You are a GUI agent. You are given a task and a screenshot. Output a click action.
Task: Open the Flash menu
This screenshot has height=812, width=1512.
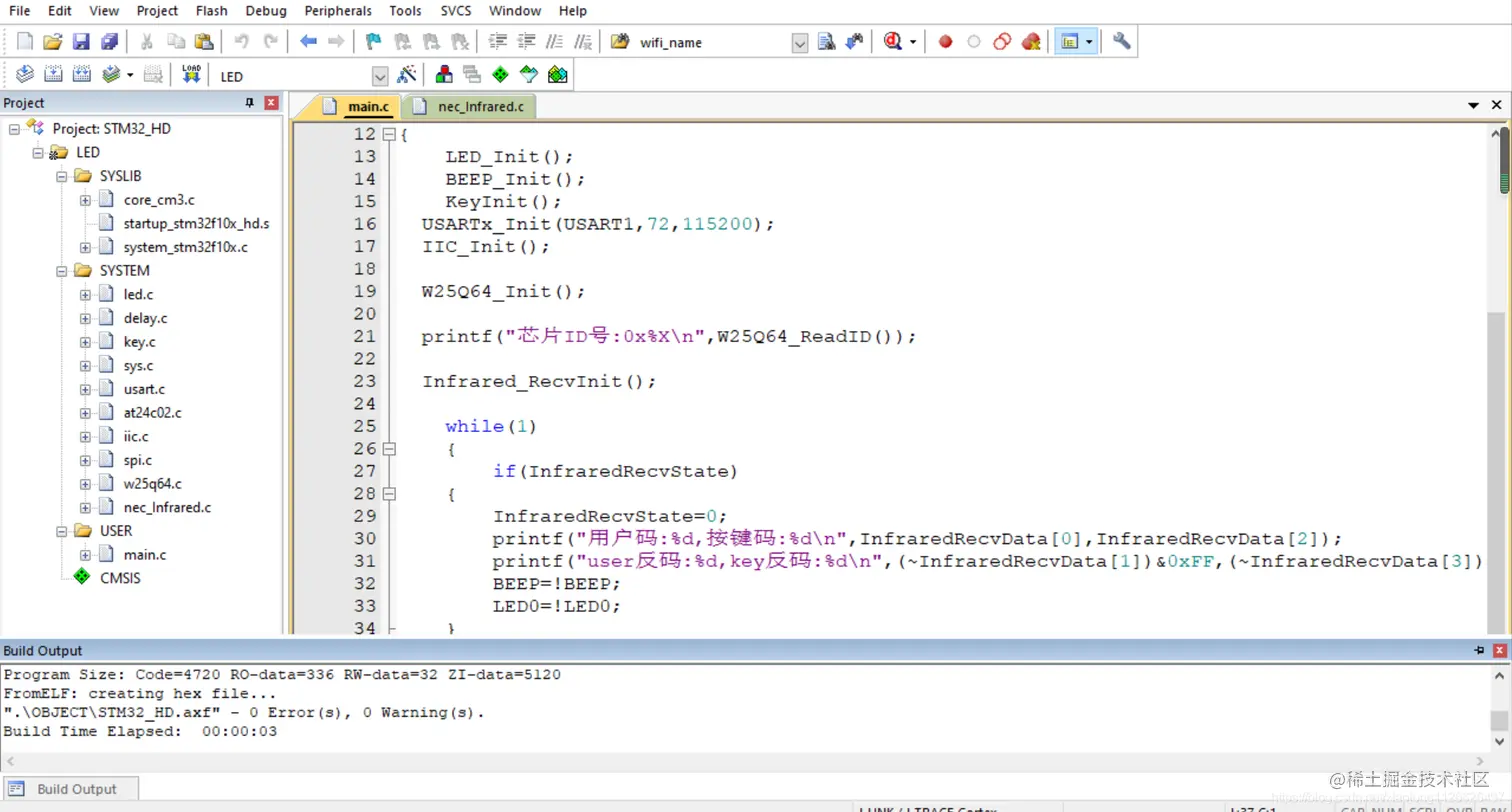pyautogui.click(x=211, y=11)
